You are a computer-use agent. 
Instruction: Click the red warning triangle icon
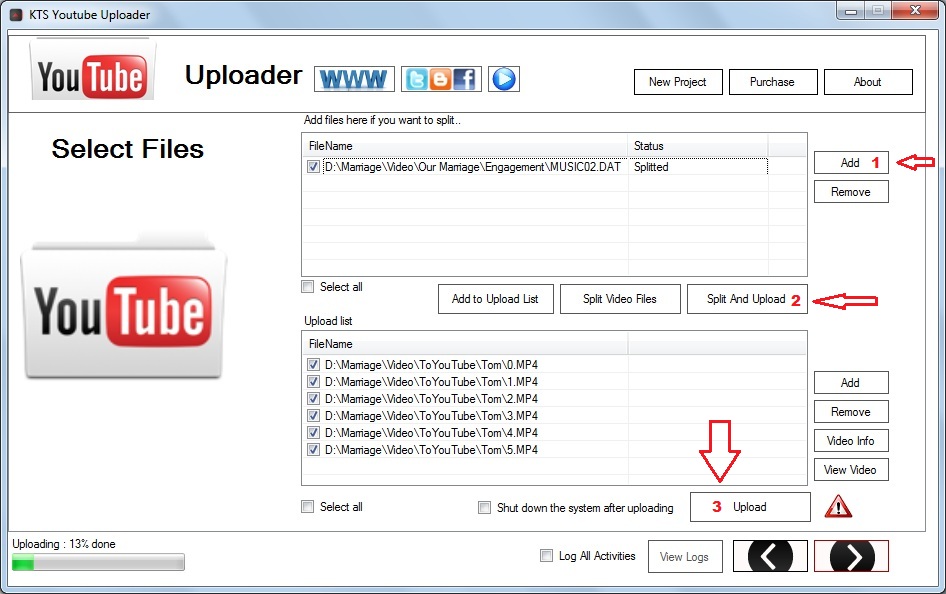tap(838, 507)
